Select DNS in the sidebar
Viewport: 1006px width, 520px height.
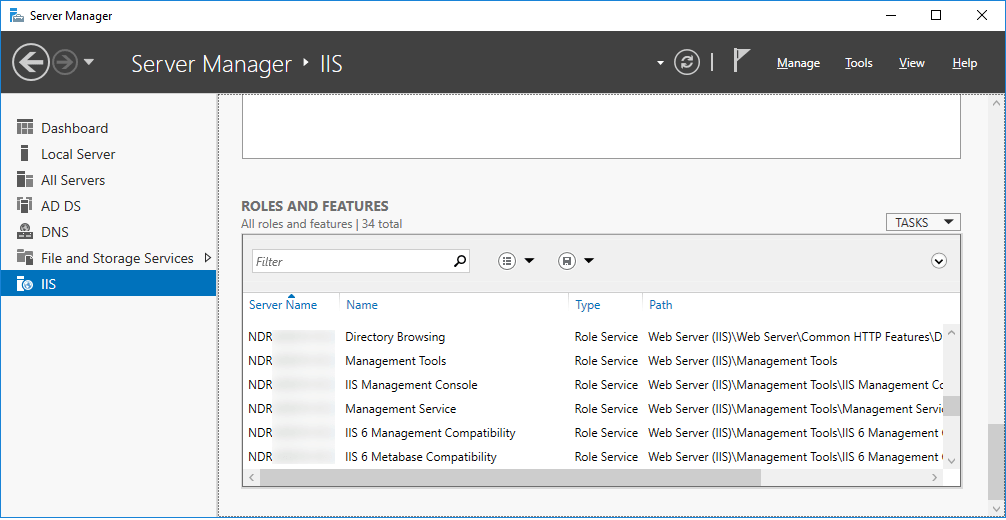[x=108, y=232]
